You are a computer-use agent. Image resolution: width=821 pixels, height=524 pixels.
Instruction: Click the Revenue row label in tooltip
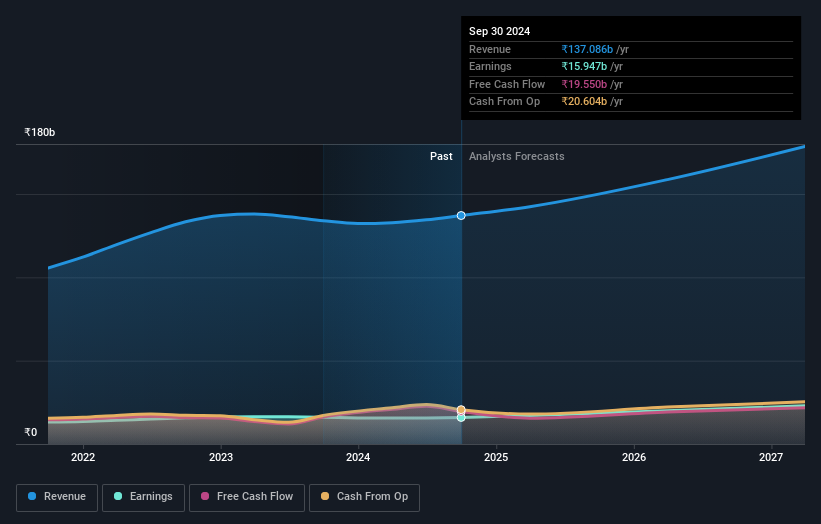click(x=490, y=49)
